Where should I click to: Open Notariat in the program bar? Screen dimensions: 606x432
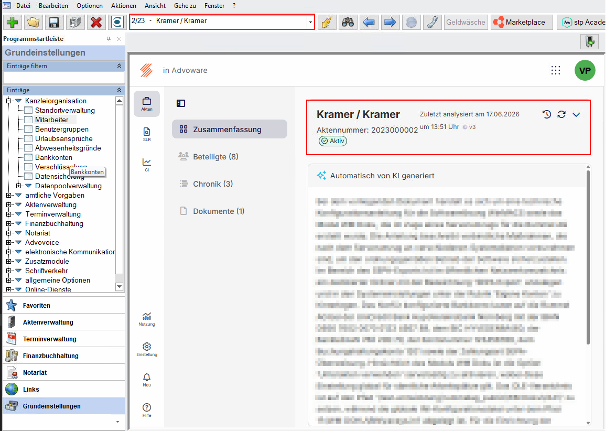point(64,373)
